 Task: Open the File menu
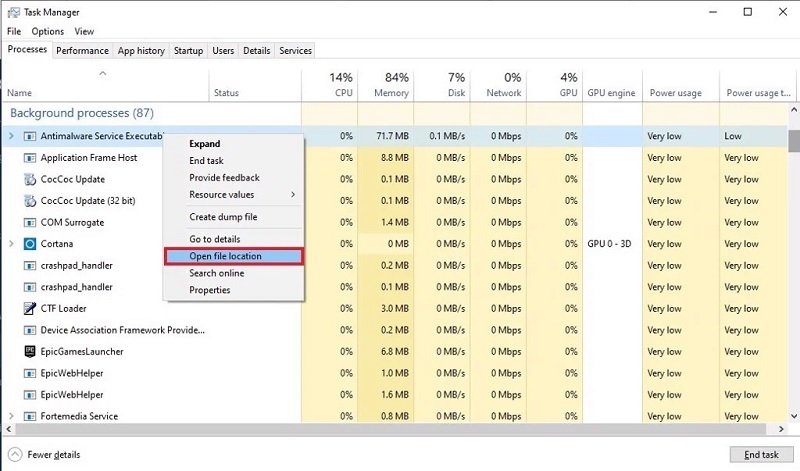point(14,31)
